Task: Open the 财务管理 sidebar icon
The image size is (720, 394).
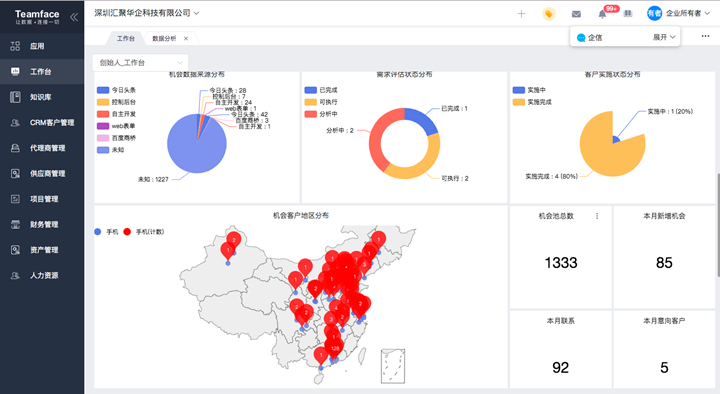Action: pos(15,225)
